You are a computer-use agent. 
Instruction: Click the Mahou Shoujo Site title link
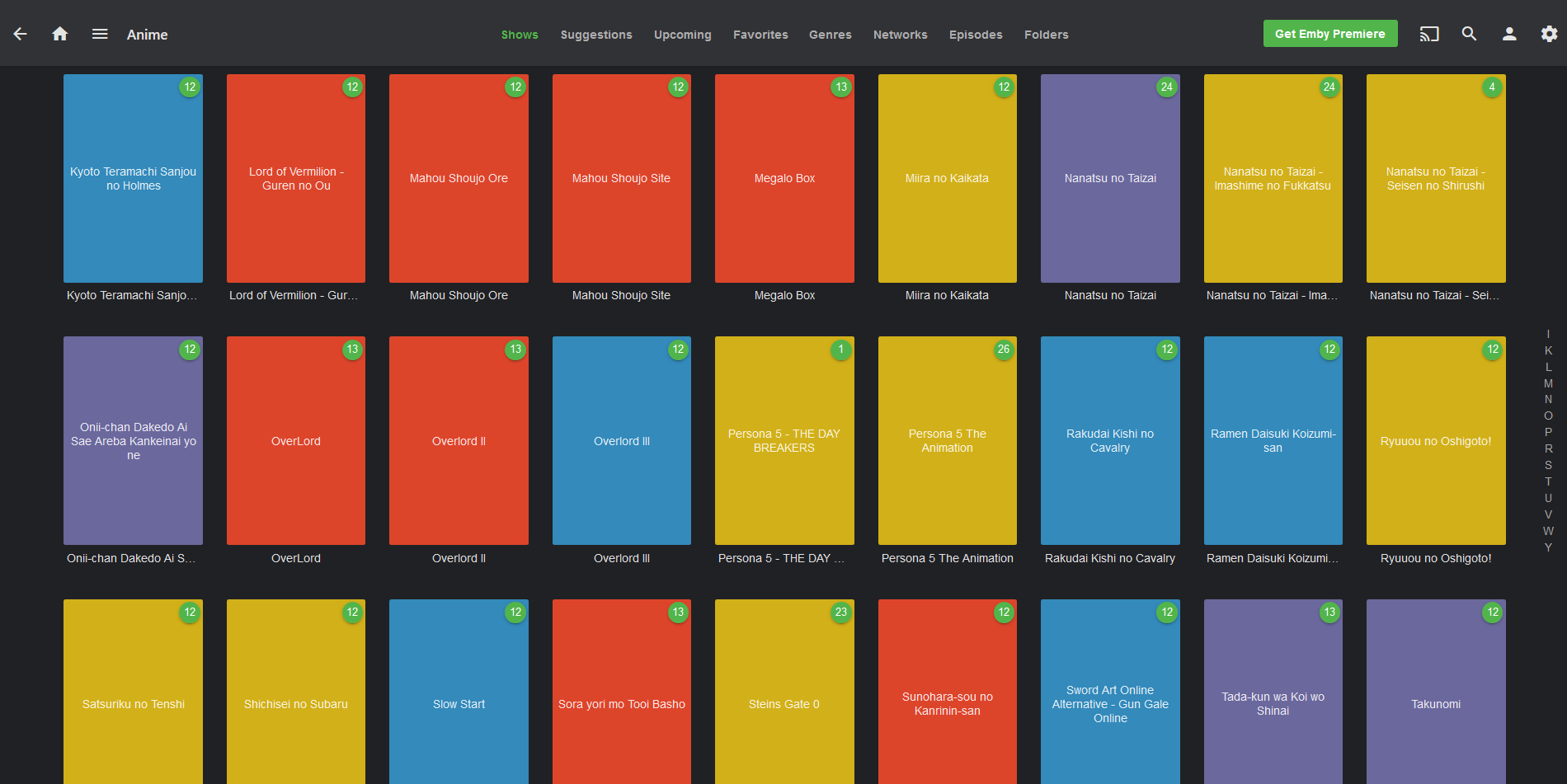[x=622, y=295]
